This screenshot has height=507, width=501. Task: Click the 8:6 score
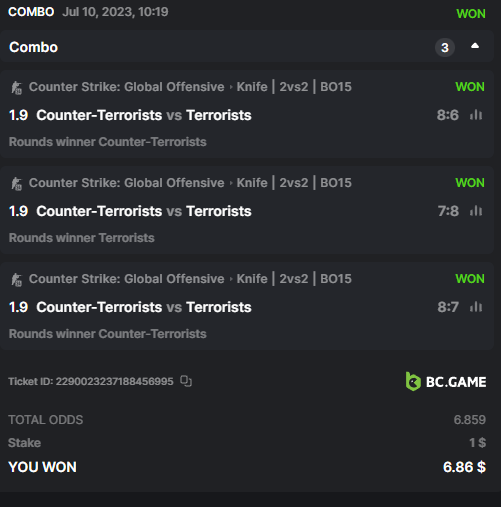[448, 115]
